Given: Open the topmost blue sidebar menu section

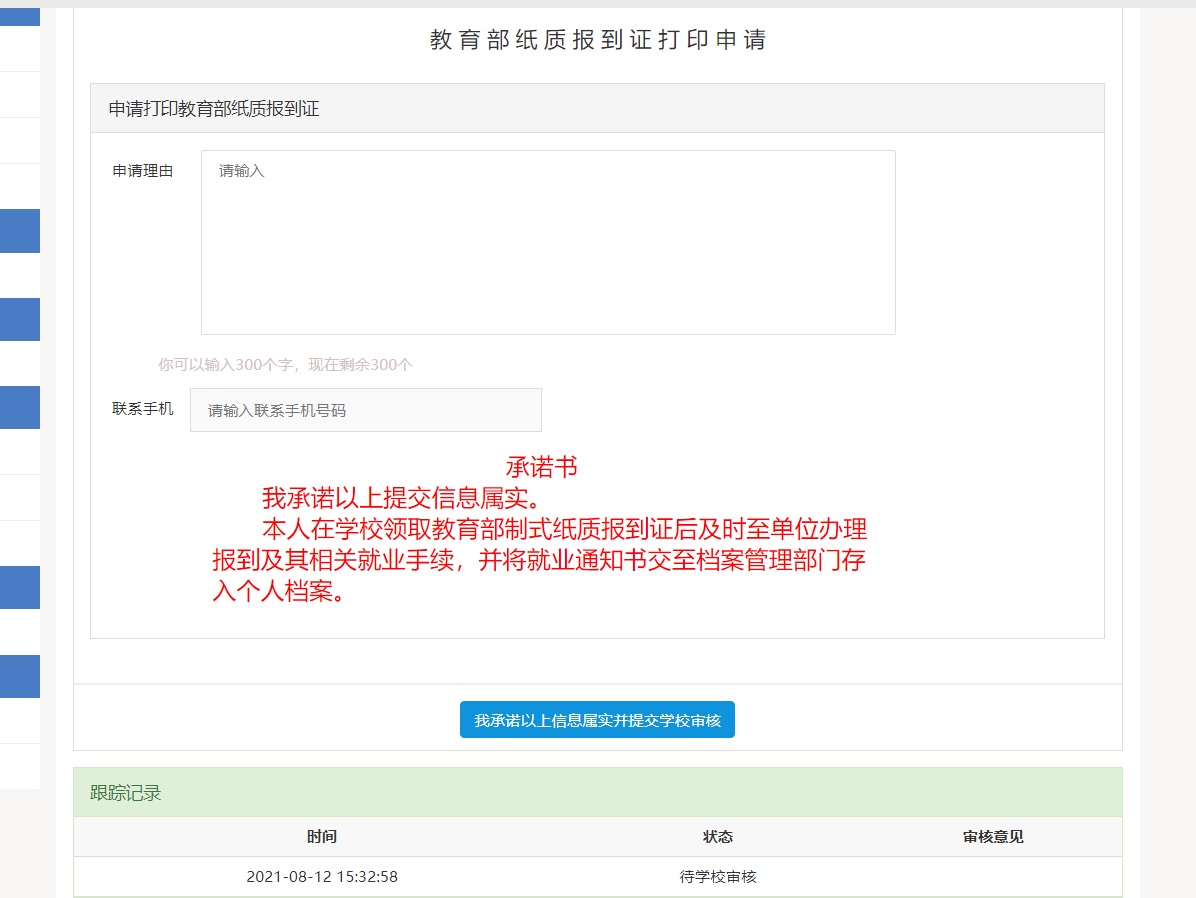Looking at the screenshot, I should point(20,17).
